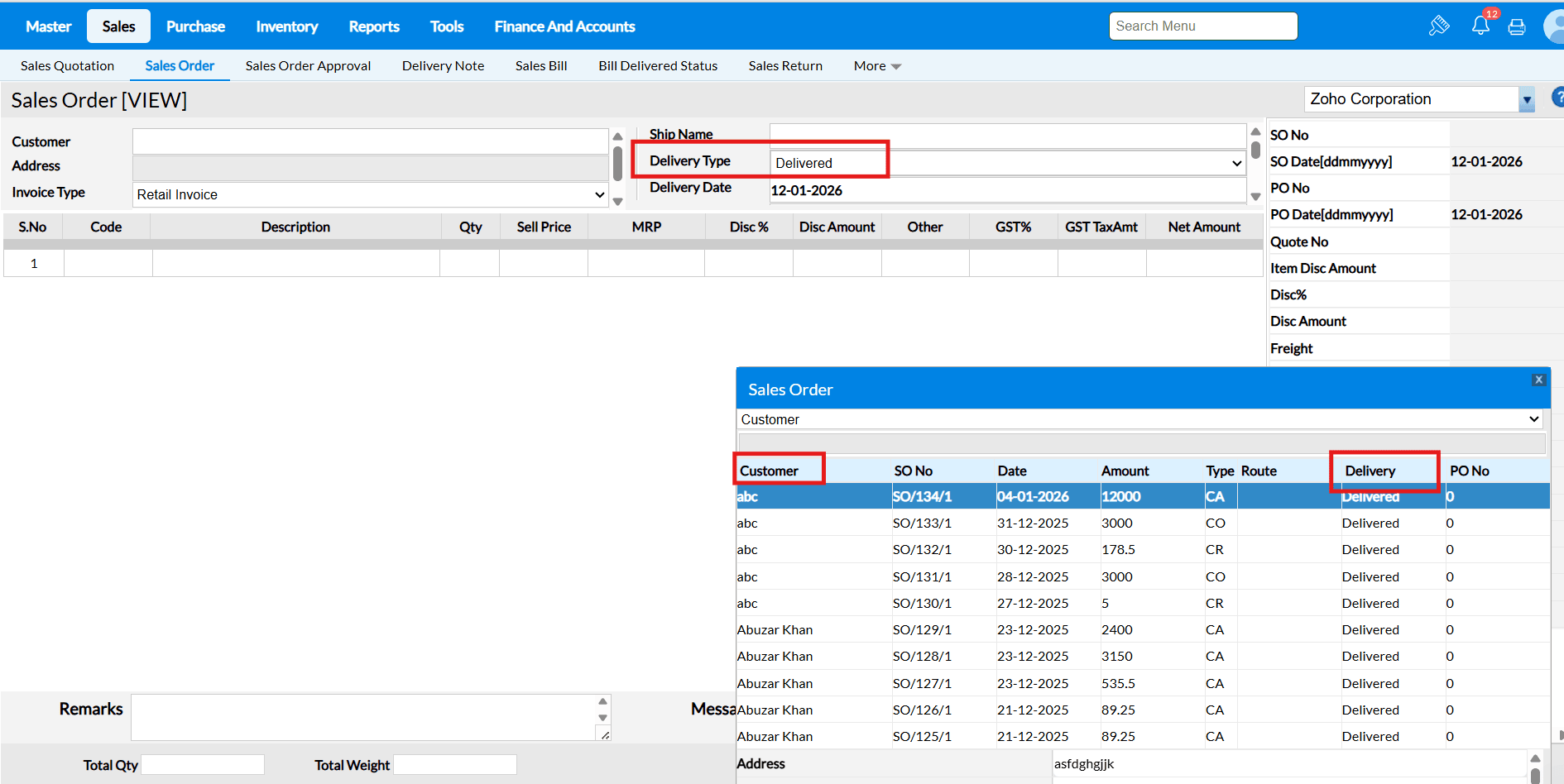Click the printer icon in header
The height and width of the screenshot is (784, 1564).
[x=1517, y=27]
